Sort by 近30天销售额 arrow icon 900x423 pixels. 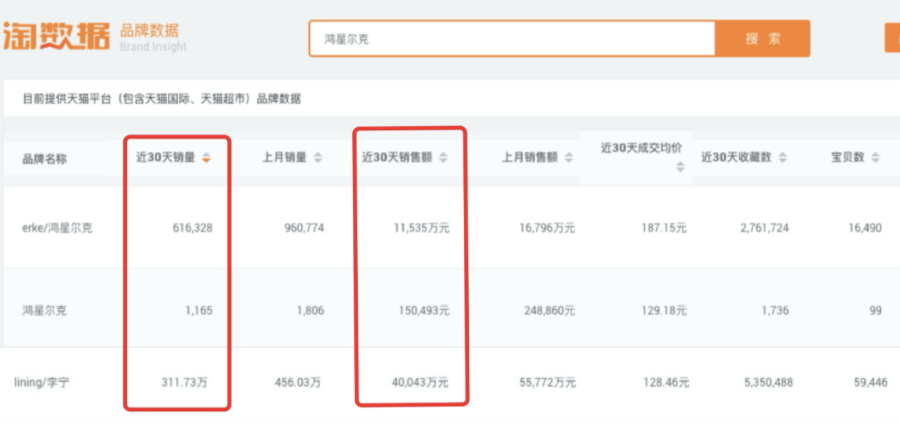coord(443,158)
